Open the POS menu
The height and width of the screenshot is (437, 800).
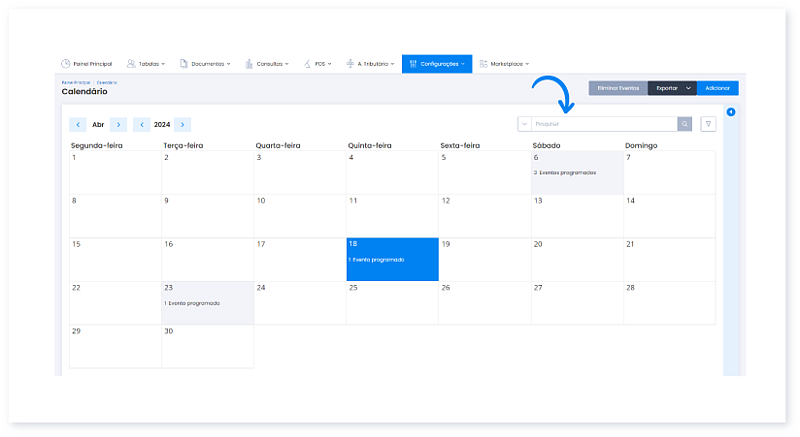tap(321, 64)
